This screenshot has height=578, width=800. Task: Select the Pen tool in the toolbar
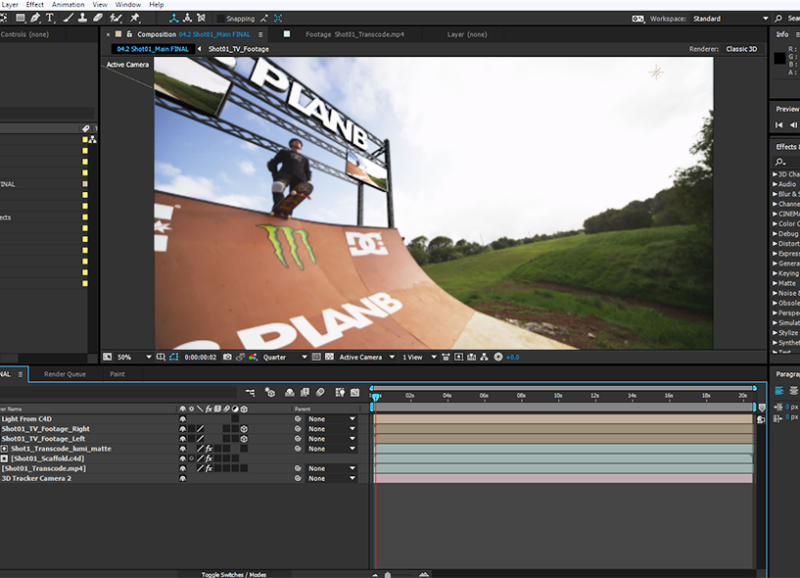click(x=35, y=18)
